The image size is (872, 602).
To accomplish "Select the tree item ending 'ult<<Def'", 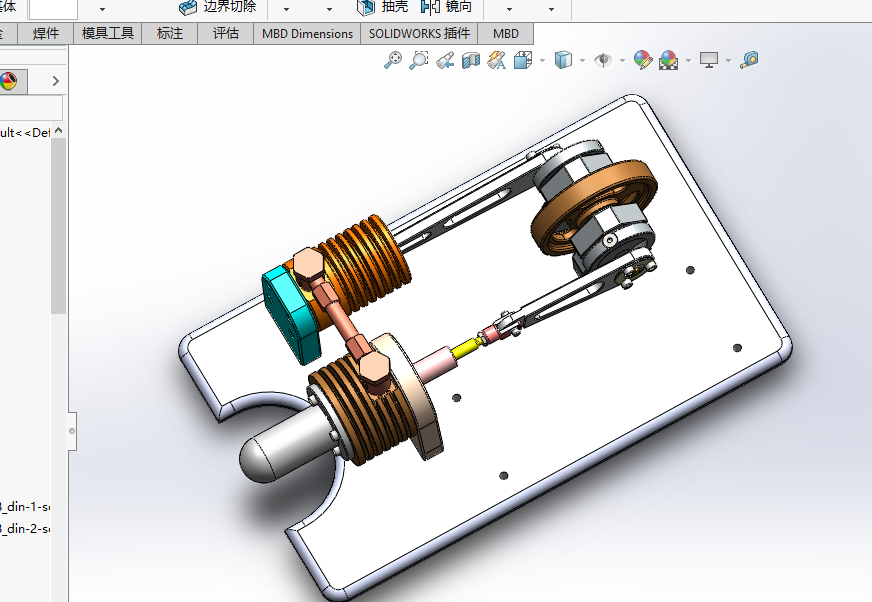I will click(25, 132).
